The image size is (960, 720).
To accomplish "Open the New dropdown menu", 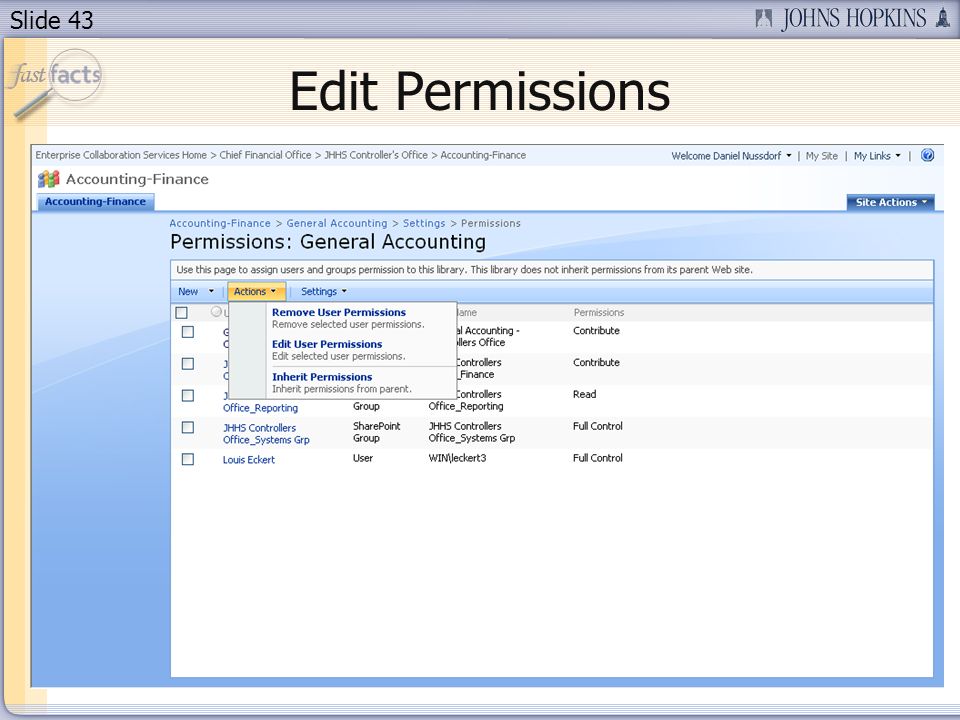I will [x=196, y=291].
